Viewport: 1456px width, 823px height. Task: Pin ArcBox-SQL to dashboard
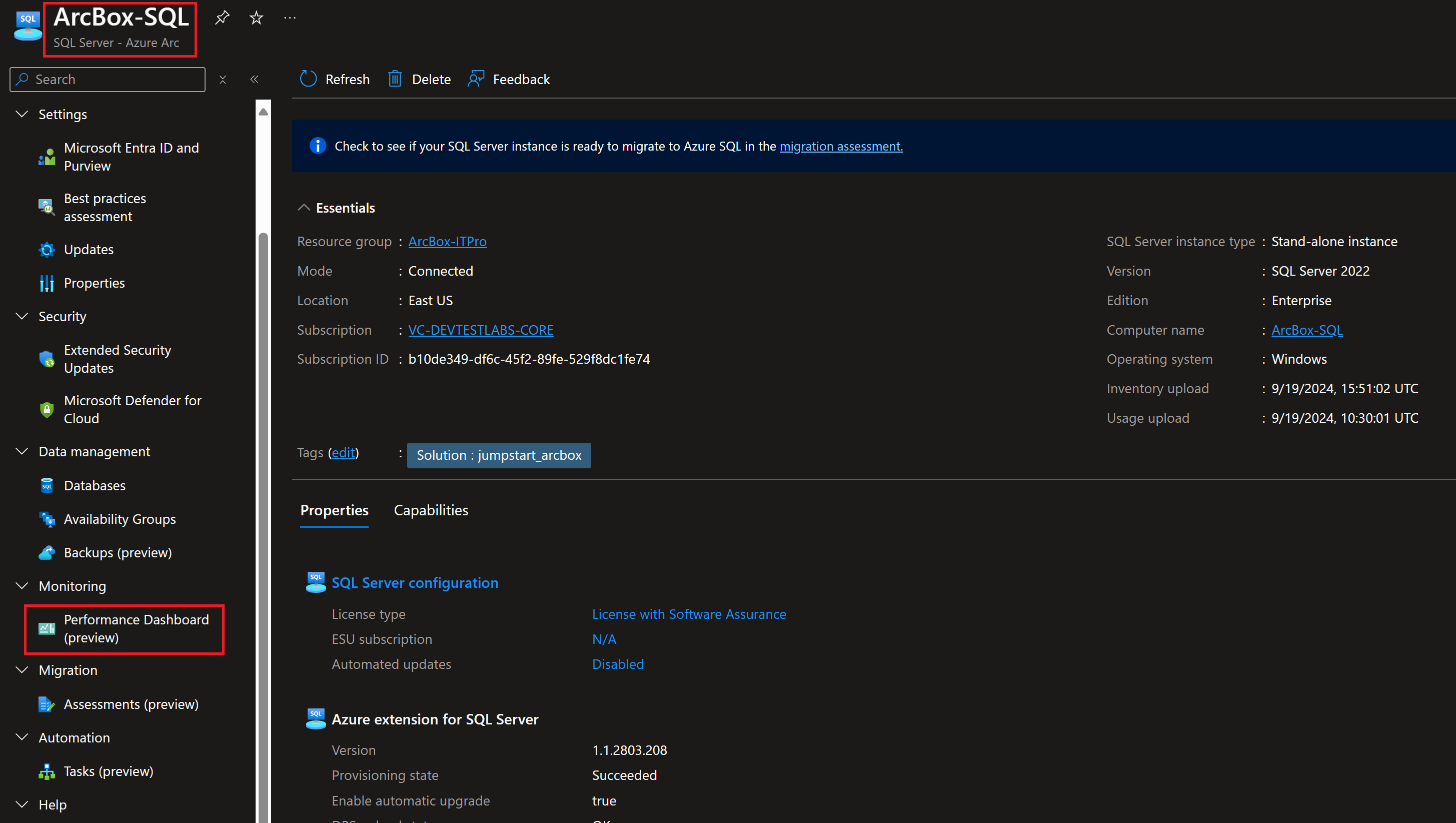pos(222,18)
